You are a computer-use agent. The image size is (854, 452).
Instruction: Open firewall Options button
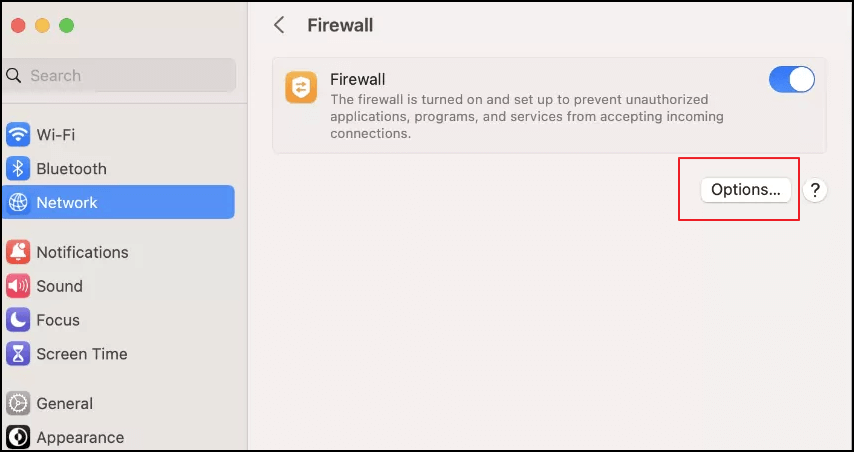click(x=745, y=190)
